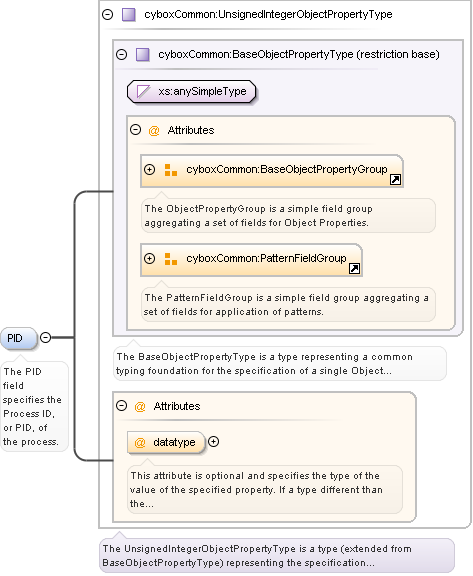Expand the BaseObjectPropertyGroup node
Viewport: 473px width, 576px height.
[149, 169]
